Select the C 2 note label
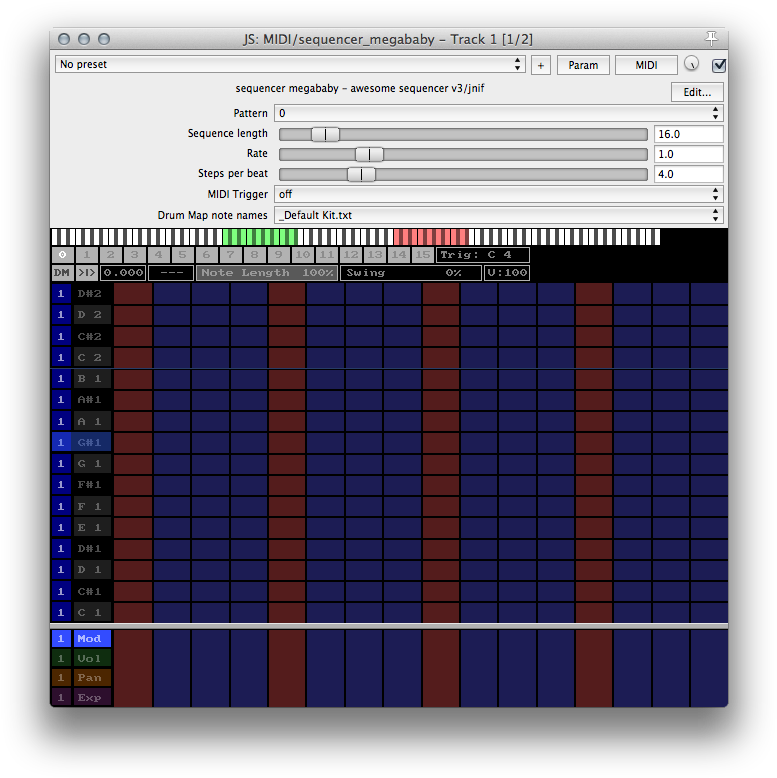Viewport: 777px width, 778px height. pyautogui.click(x=92, y=357)
